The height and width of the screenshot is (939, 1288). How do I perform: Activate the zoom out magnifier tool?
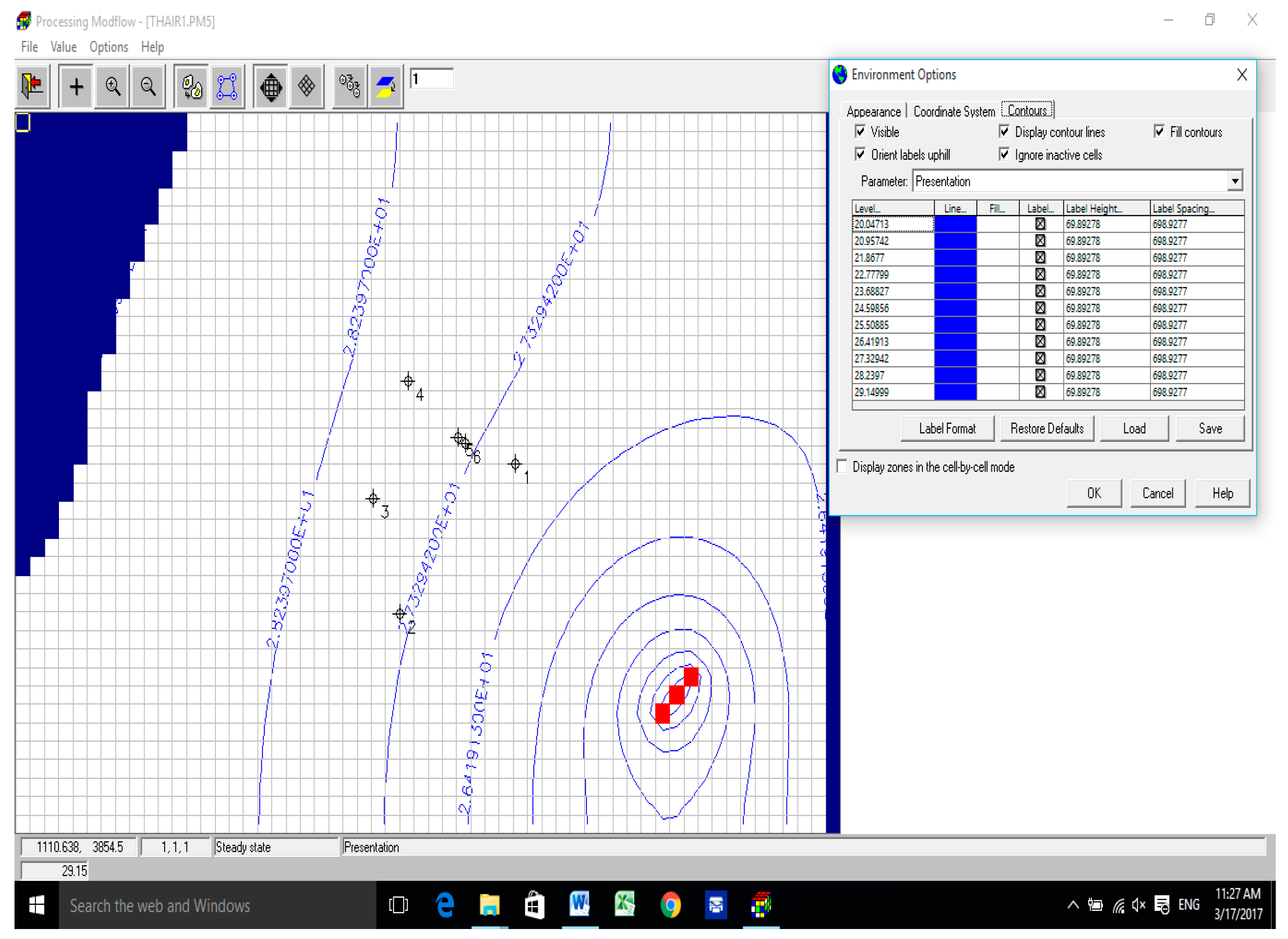[x=148, y=86]
